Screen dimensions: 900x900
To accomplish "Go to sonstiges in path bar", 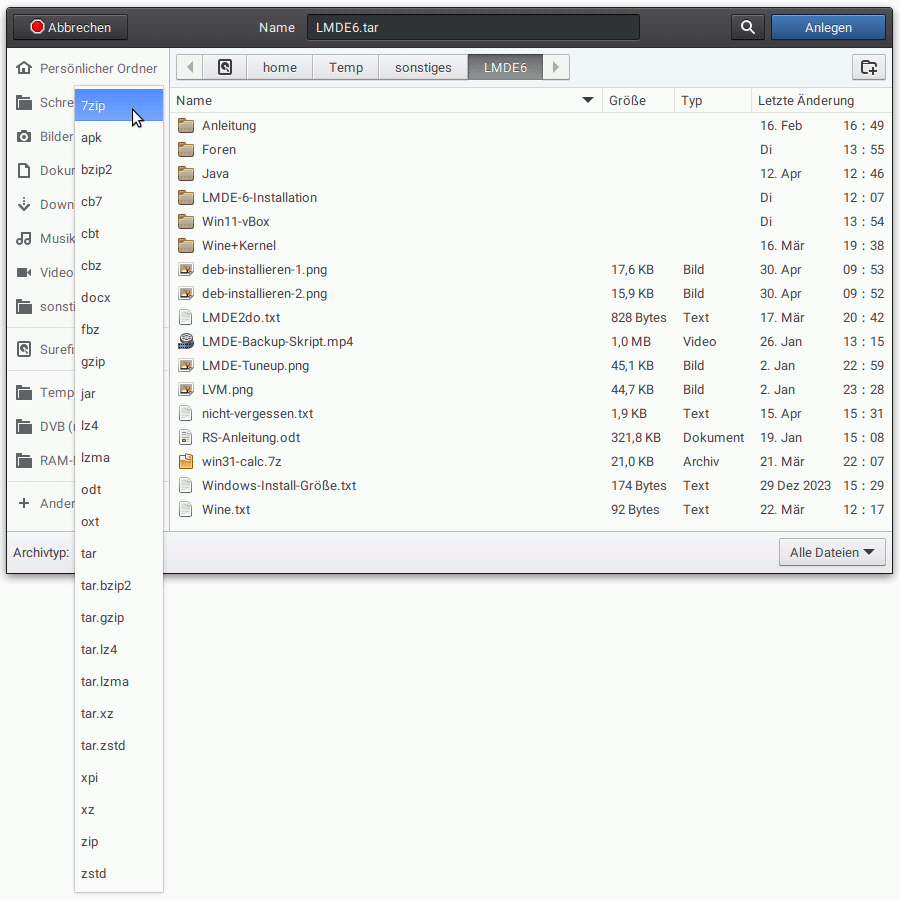I will [423, 67].
